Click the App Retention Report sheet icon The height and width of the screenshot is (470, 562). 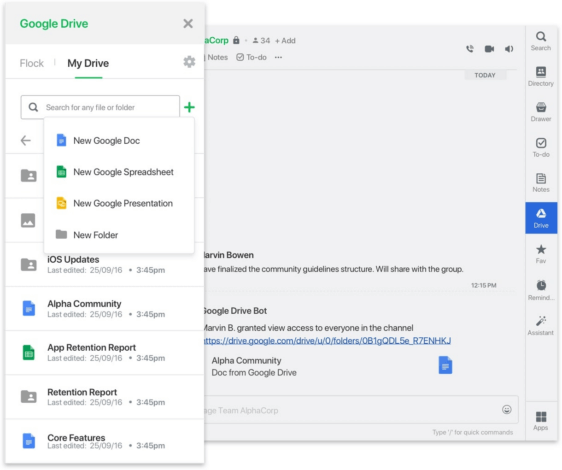tap(29, 352)
